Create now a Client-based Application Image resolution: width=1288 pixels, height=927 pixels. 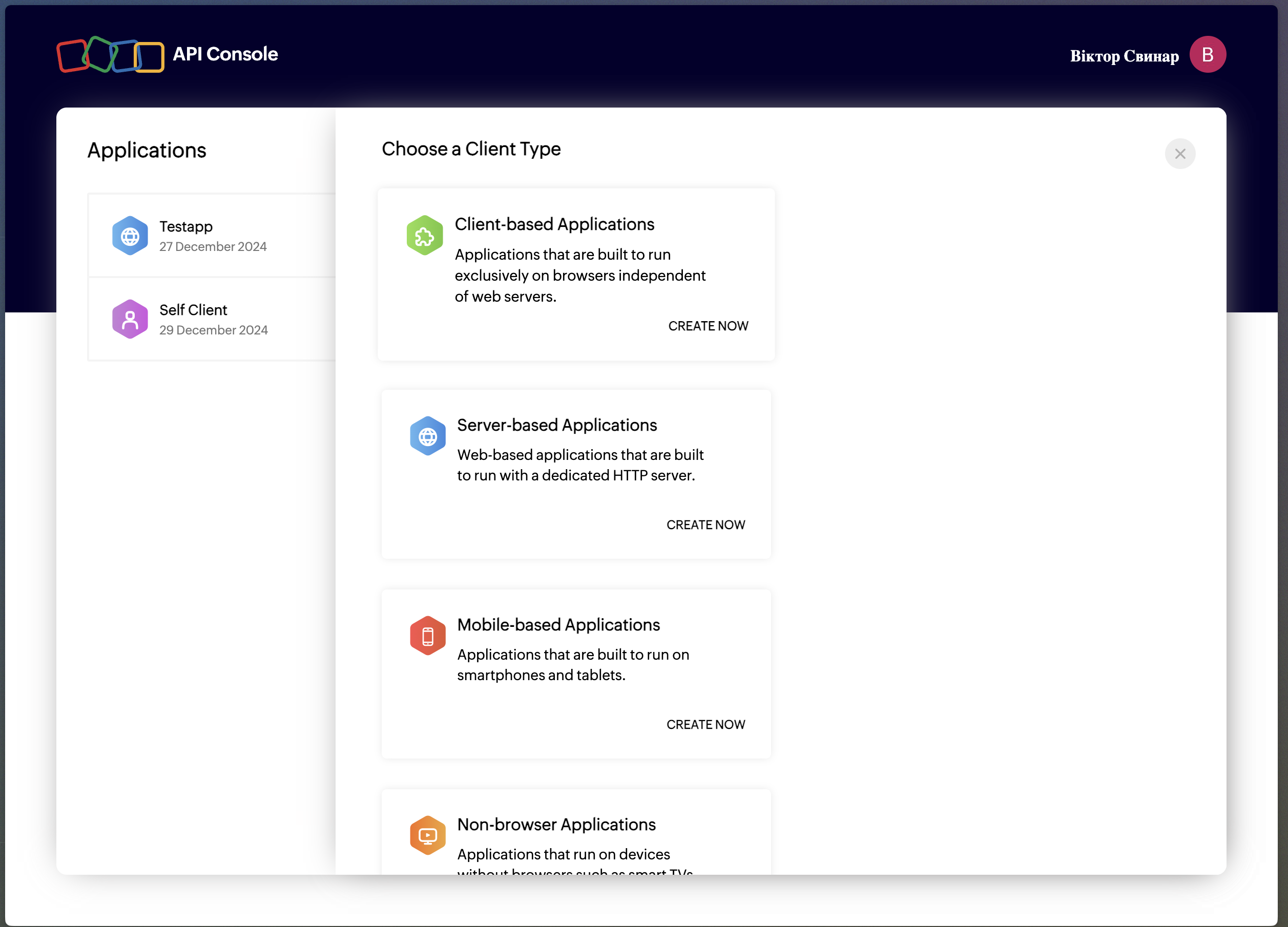point(708,326)
